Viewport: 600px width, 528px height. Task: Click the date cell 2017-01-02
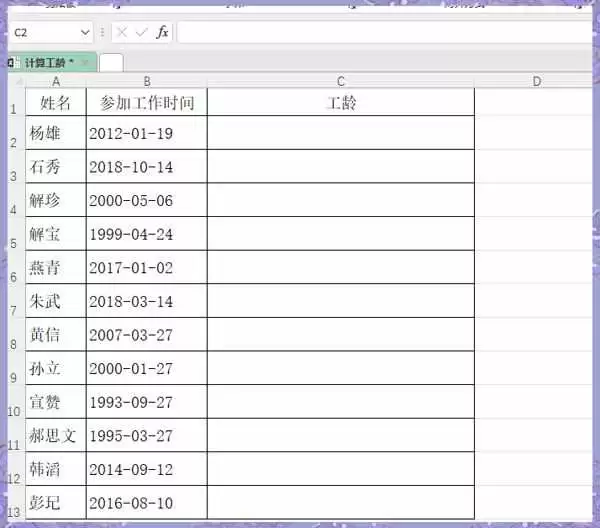(147, 267)
